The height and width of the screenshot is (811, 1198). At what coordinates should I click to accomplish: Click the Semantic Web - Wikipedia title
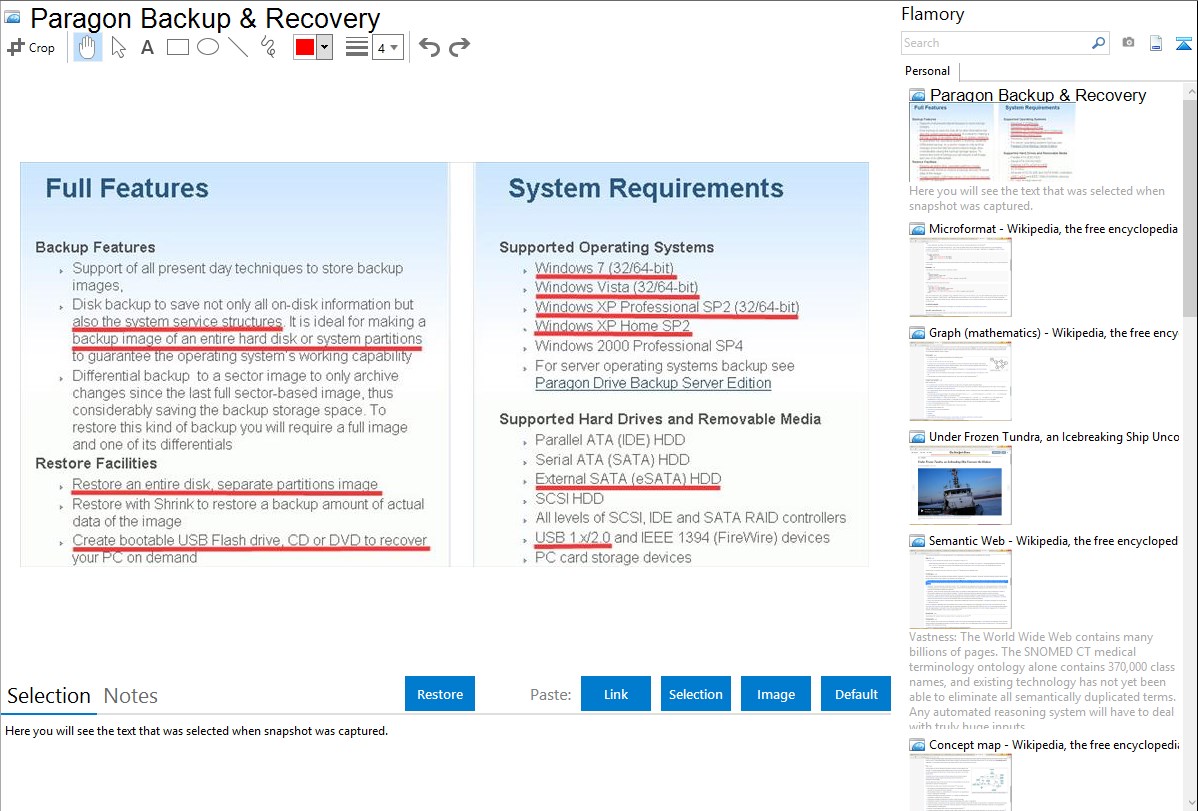click(x=1053, y=540)
